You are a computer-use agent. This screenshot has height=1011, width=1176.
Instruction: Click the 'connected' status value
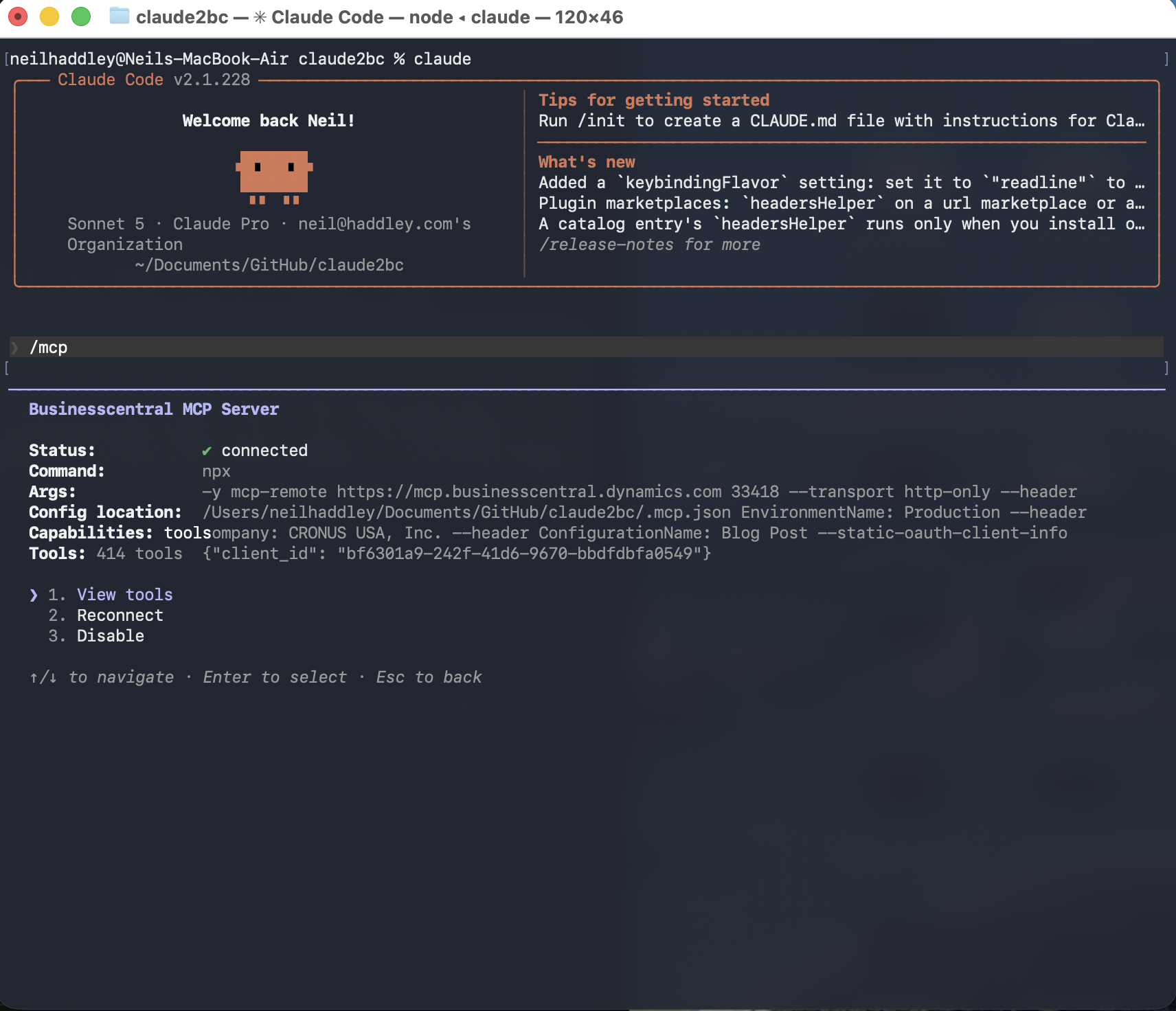pyautogui.click(x=264, y=451)
